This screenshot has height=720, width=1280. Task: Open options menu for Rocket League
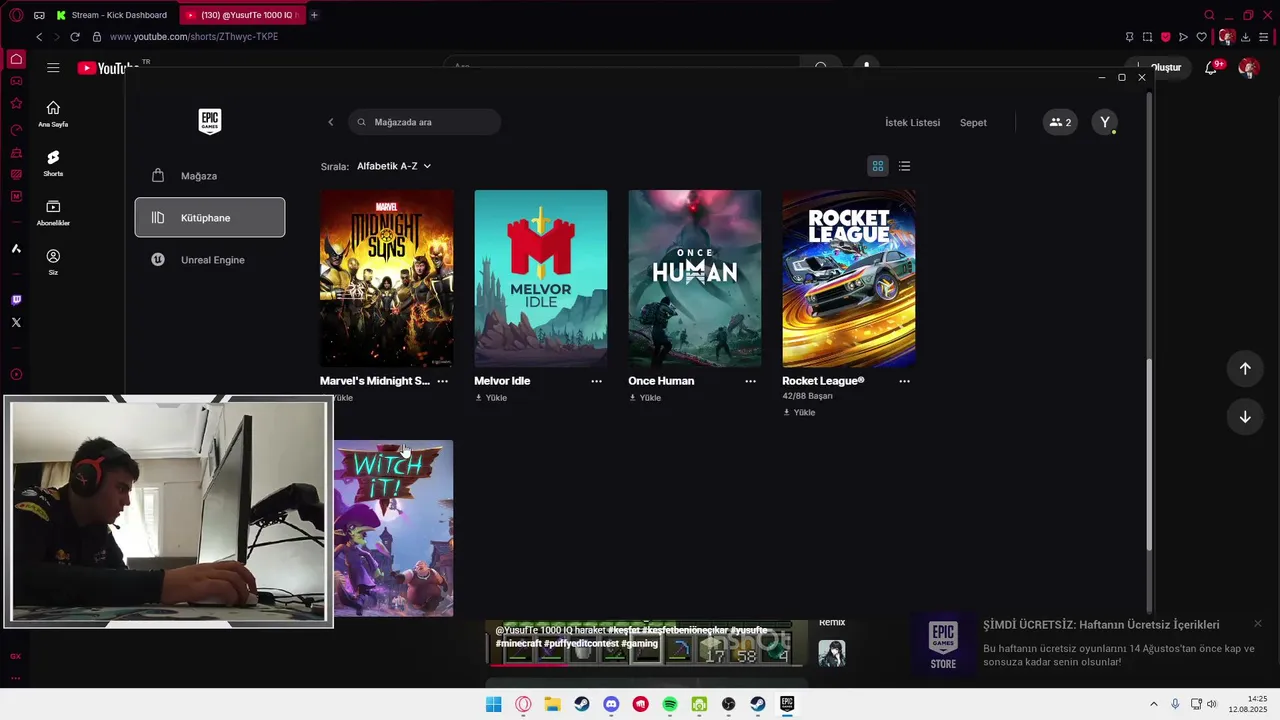(x=905, y=381)
